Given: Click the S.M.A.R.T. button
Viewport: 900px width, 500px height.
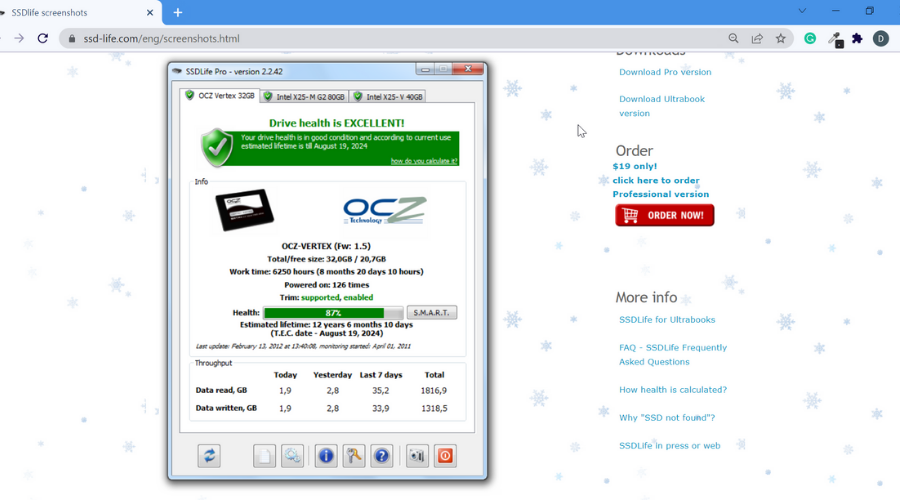Looking at the screenshot, I should click(x=432, y=312).
